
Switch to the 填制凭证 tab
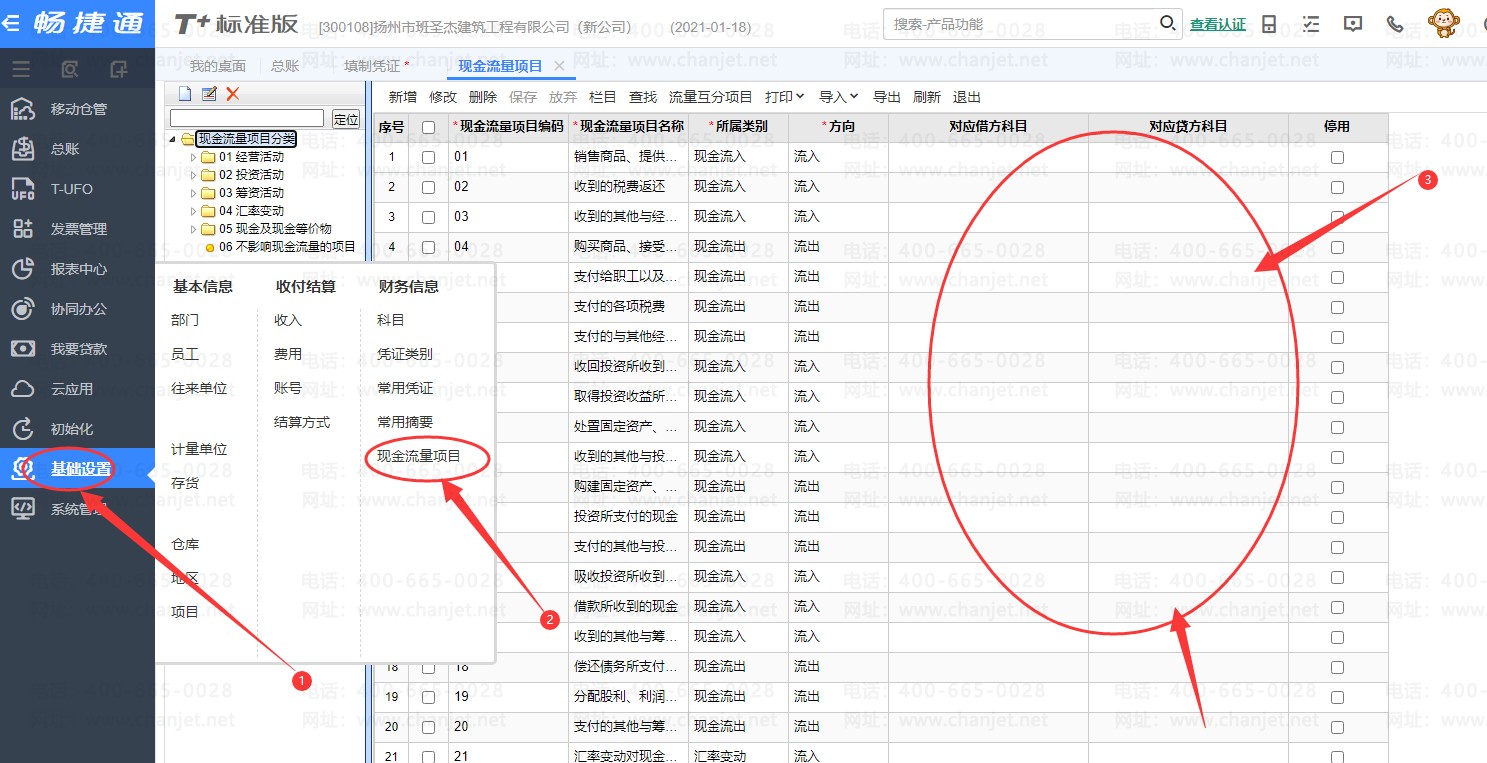(376, 66)
